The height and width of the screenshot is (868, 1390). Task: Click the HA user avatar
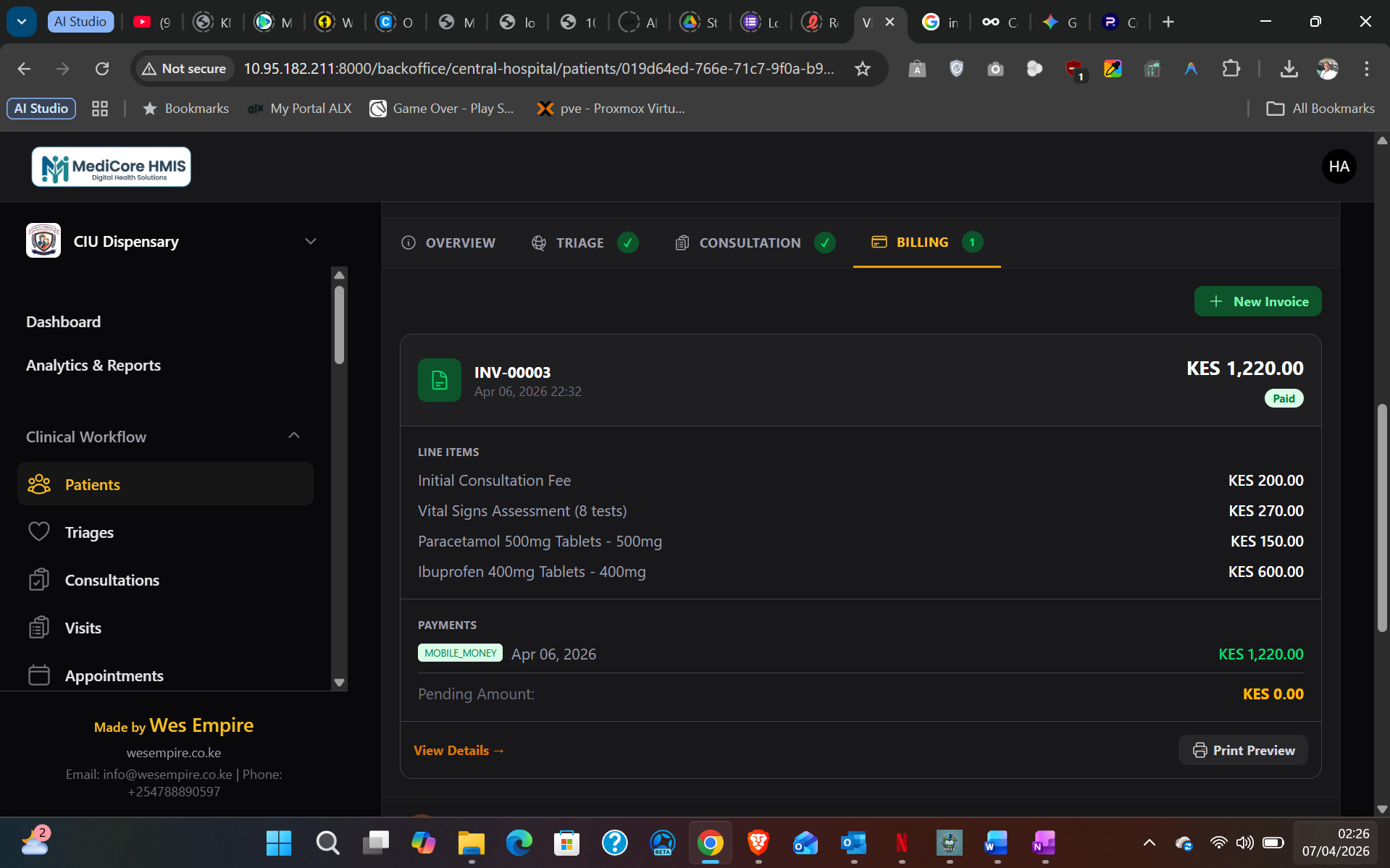(x=1339, y=167)
